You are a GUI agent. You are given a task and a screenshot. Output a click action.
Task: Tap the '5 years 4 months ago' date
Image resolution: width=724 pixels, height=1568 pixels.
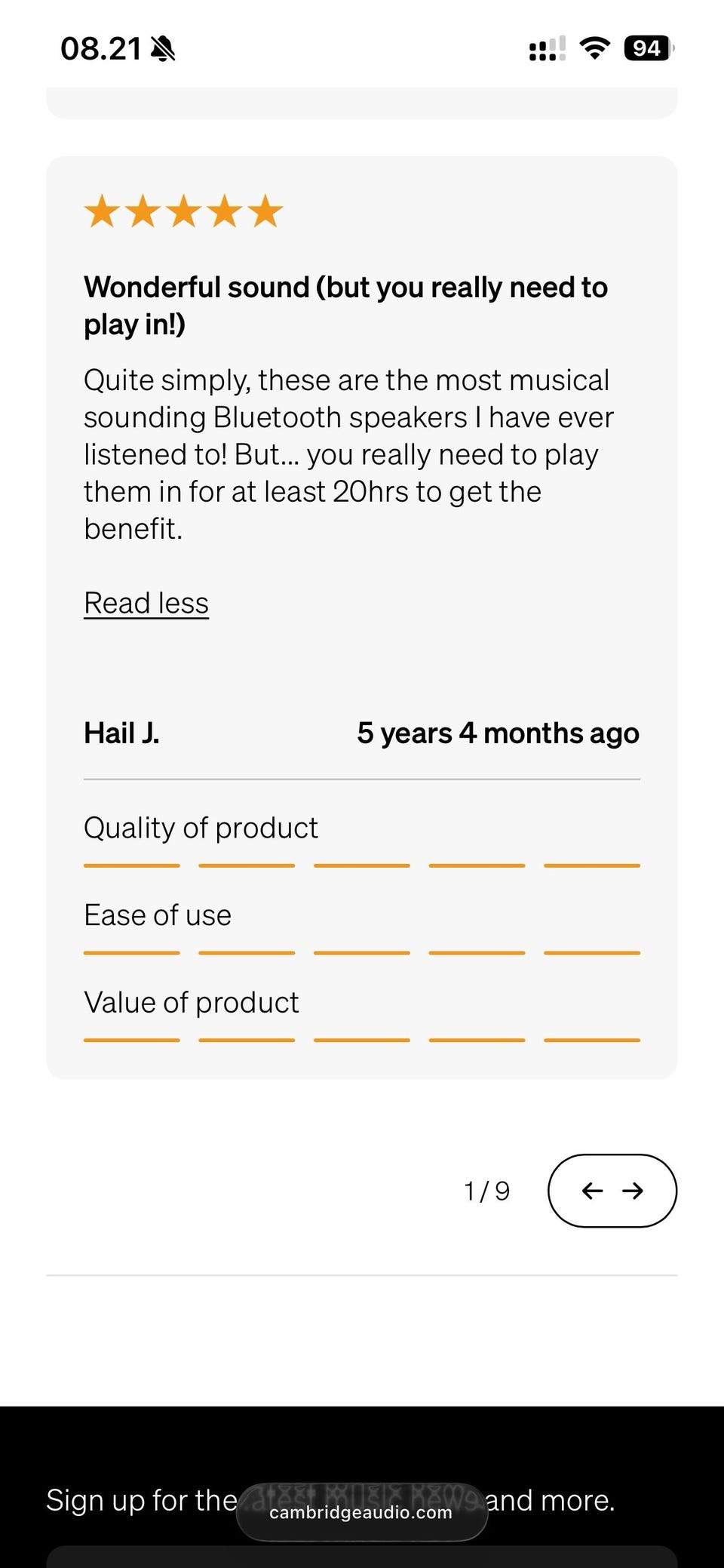pos(498,733)
